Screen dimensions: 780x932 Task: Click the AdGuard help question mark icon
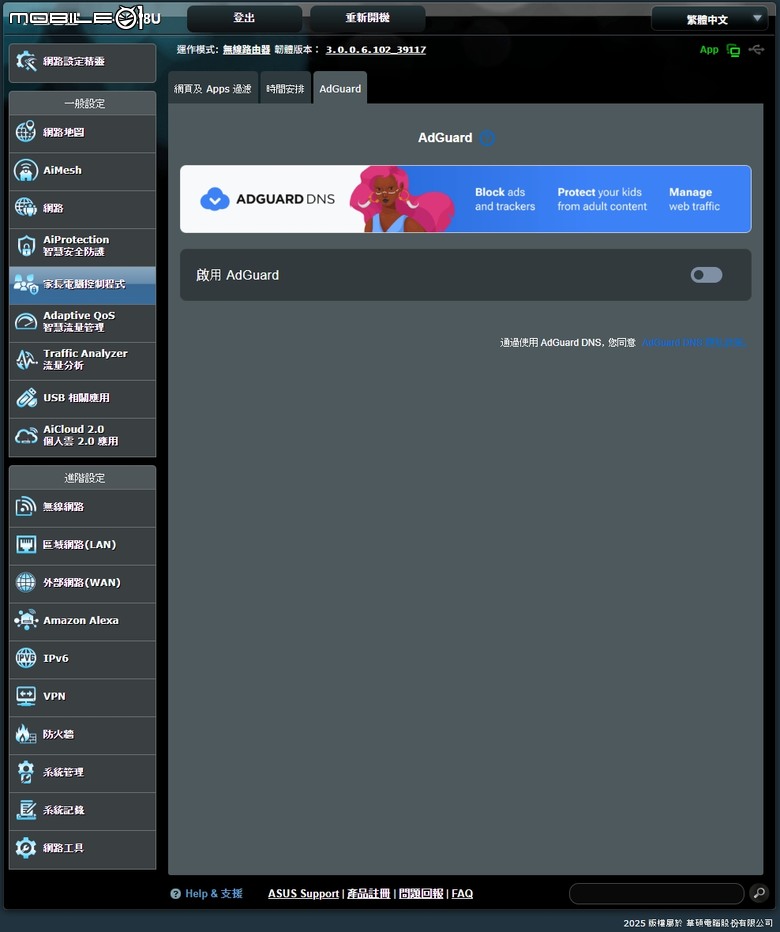click(x=487, y=138)
